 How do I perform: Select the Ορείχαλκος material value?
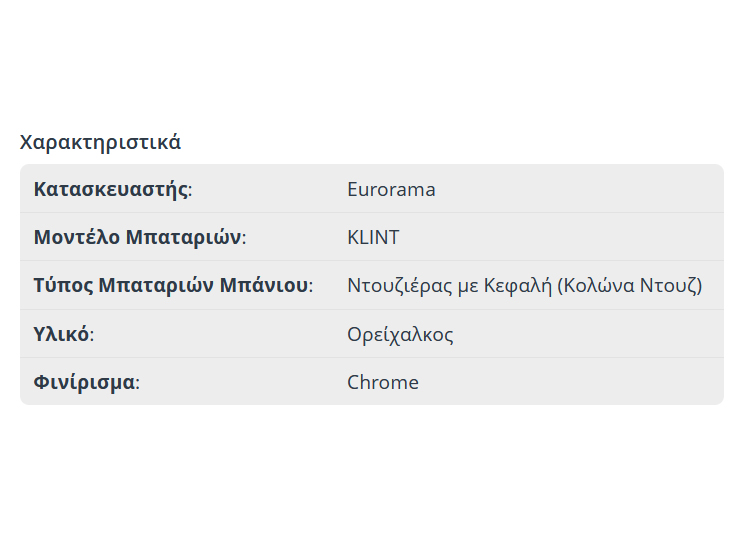pos(400,334)
